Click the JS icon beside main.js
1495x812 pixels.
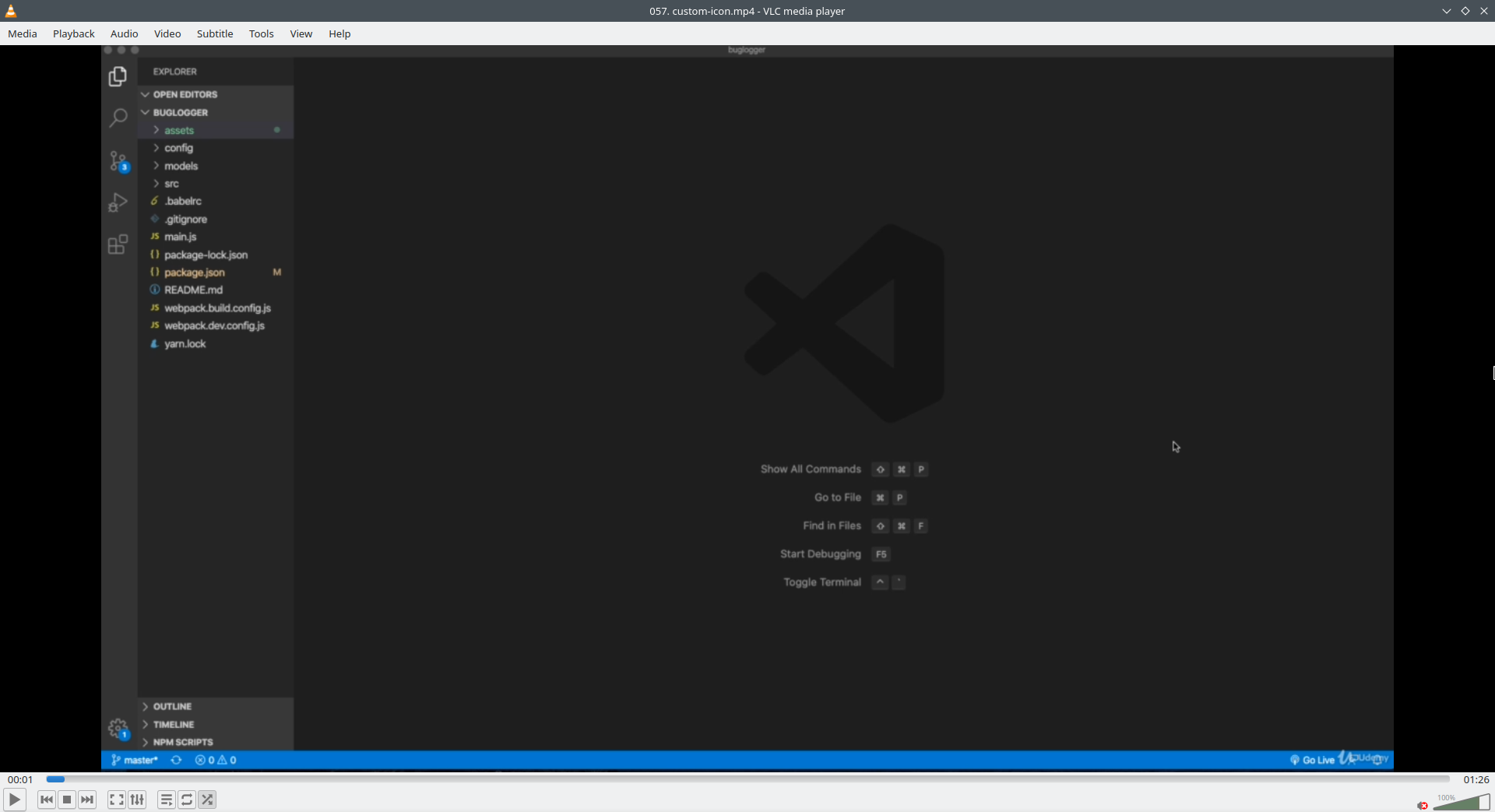click(x=155, y=237)
